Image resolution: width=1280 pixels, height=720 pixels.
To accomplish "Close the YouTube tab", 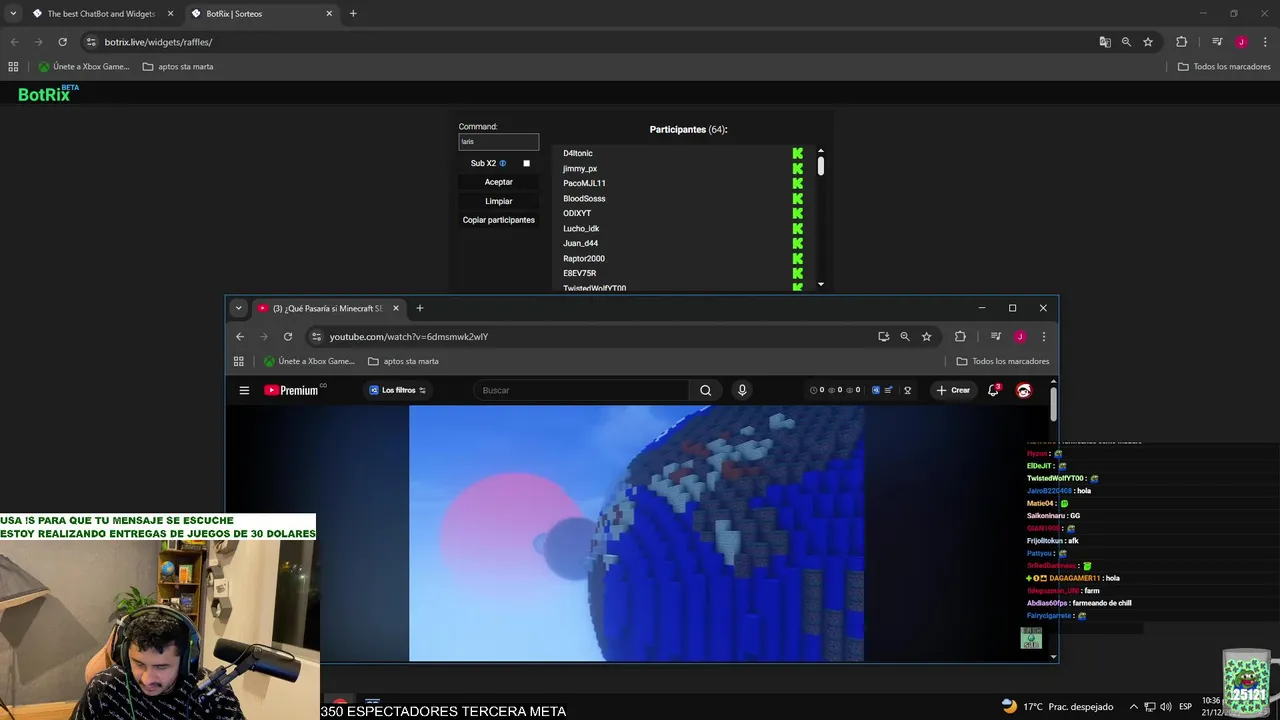I will [x=395, y=308].
